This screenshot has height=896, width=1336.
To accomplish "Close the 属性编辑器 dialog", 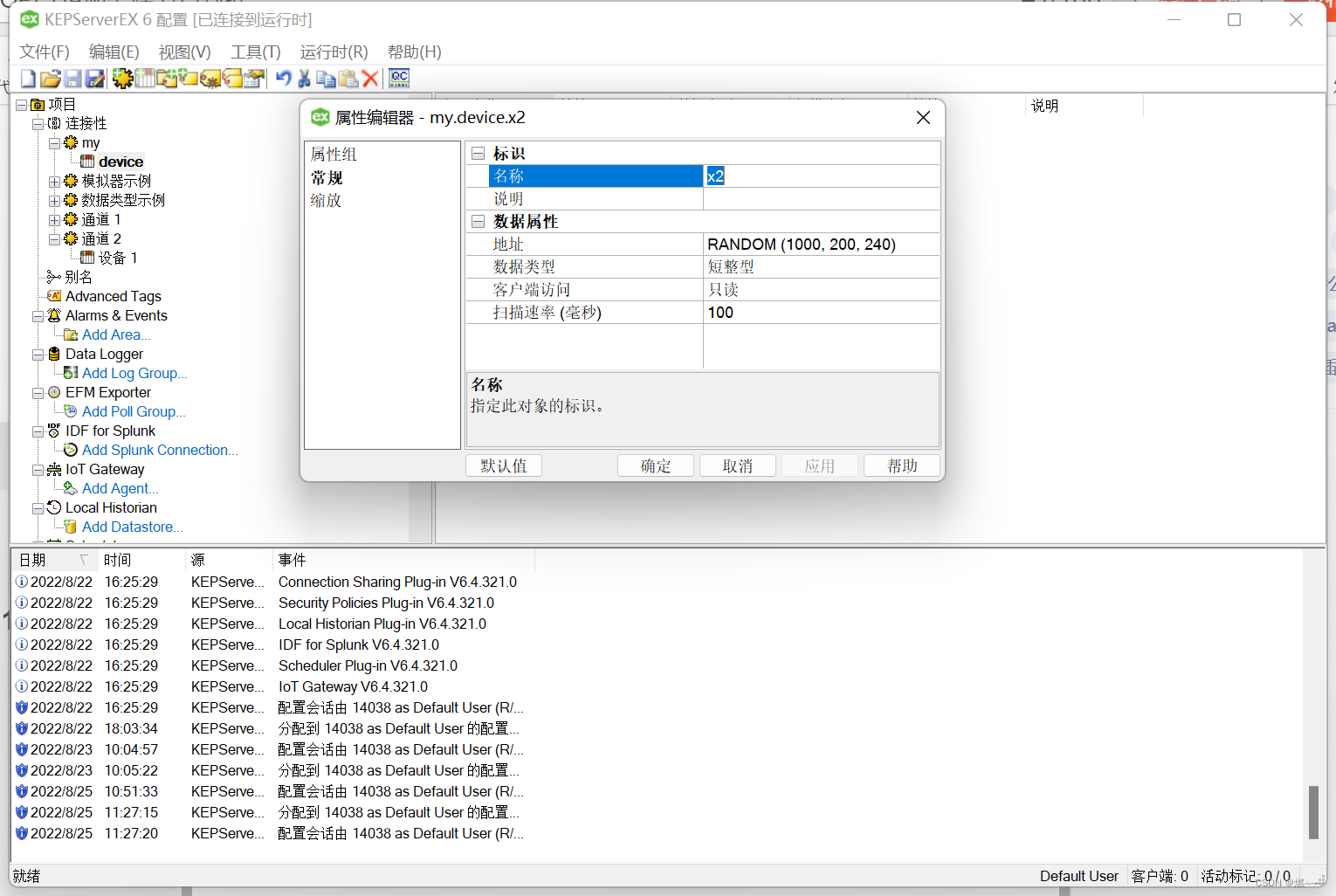I will coord(923,118).
